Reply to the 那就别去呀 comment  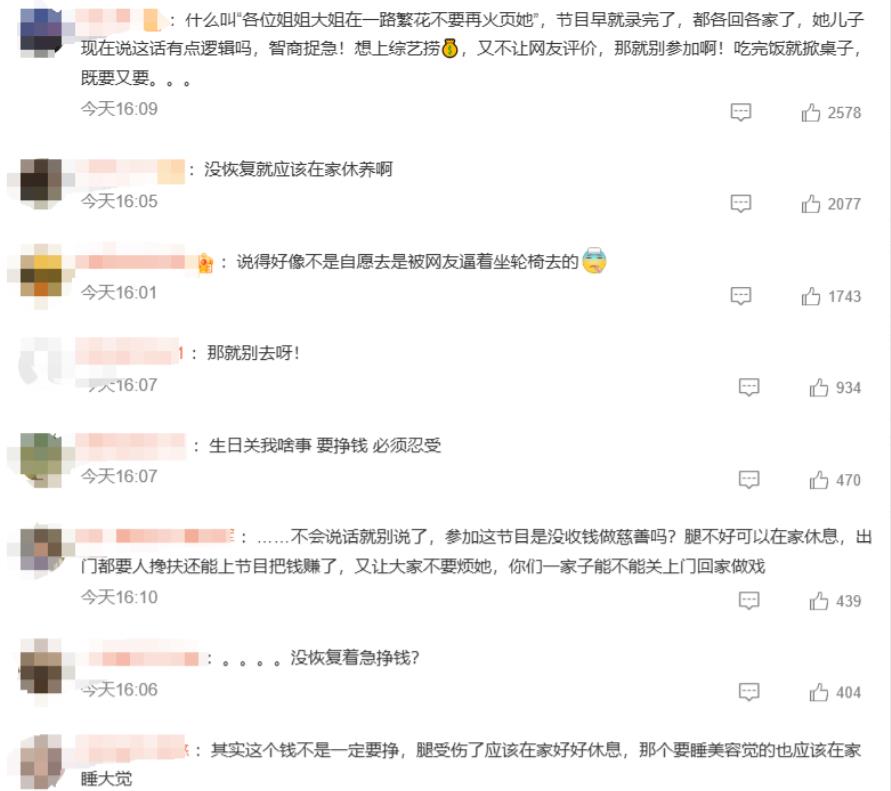point(748,387)
